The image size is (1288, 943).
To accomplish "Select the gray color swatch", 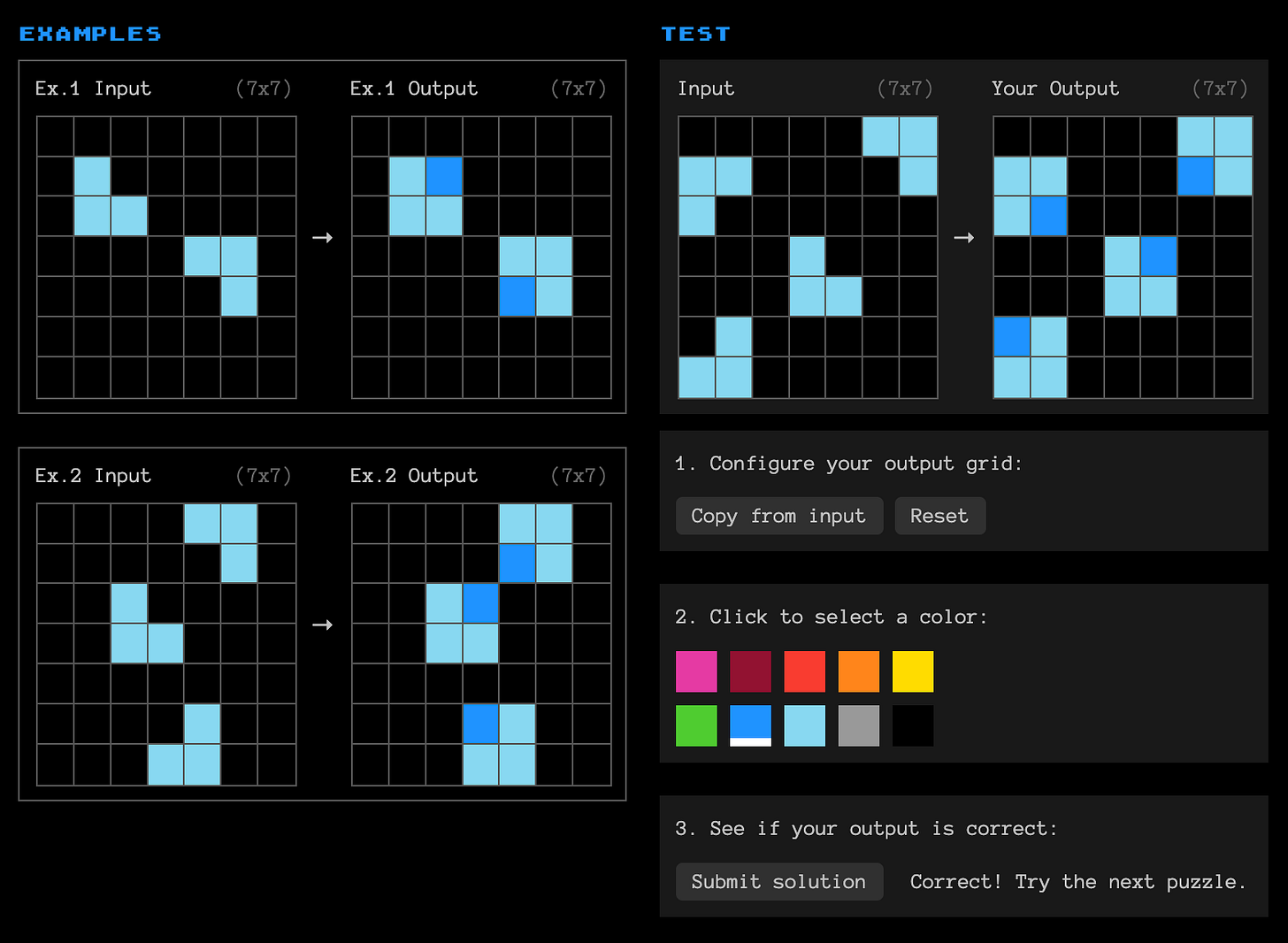I will (x=858, y=725).
